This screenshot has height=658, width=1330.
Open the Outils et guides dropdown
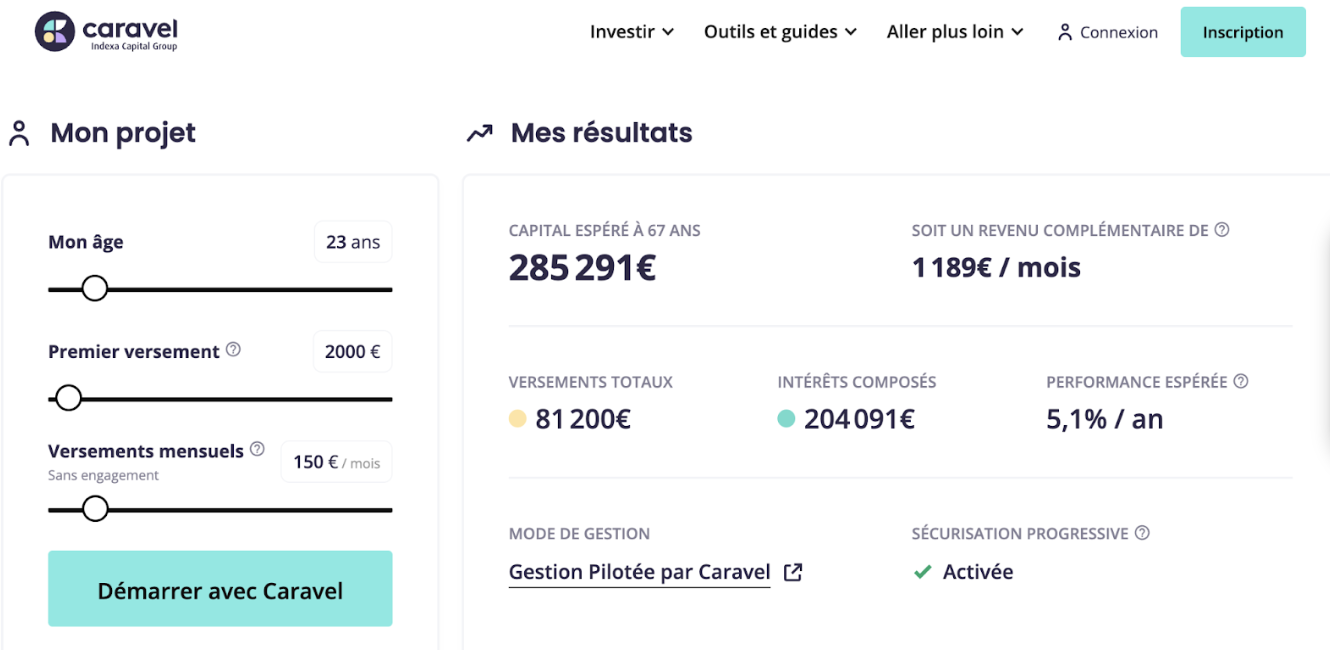click(780, 32)
